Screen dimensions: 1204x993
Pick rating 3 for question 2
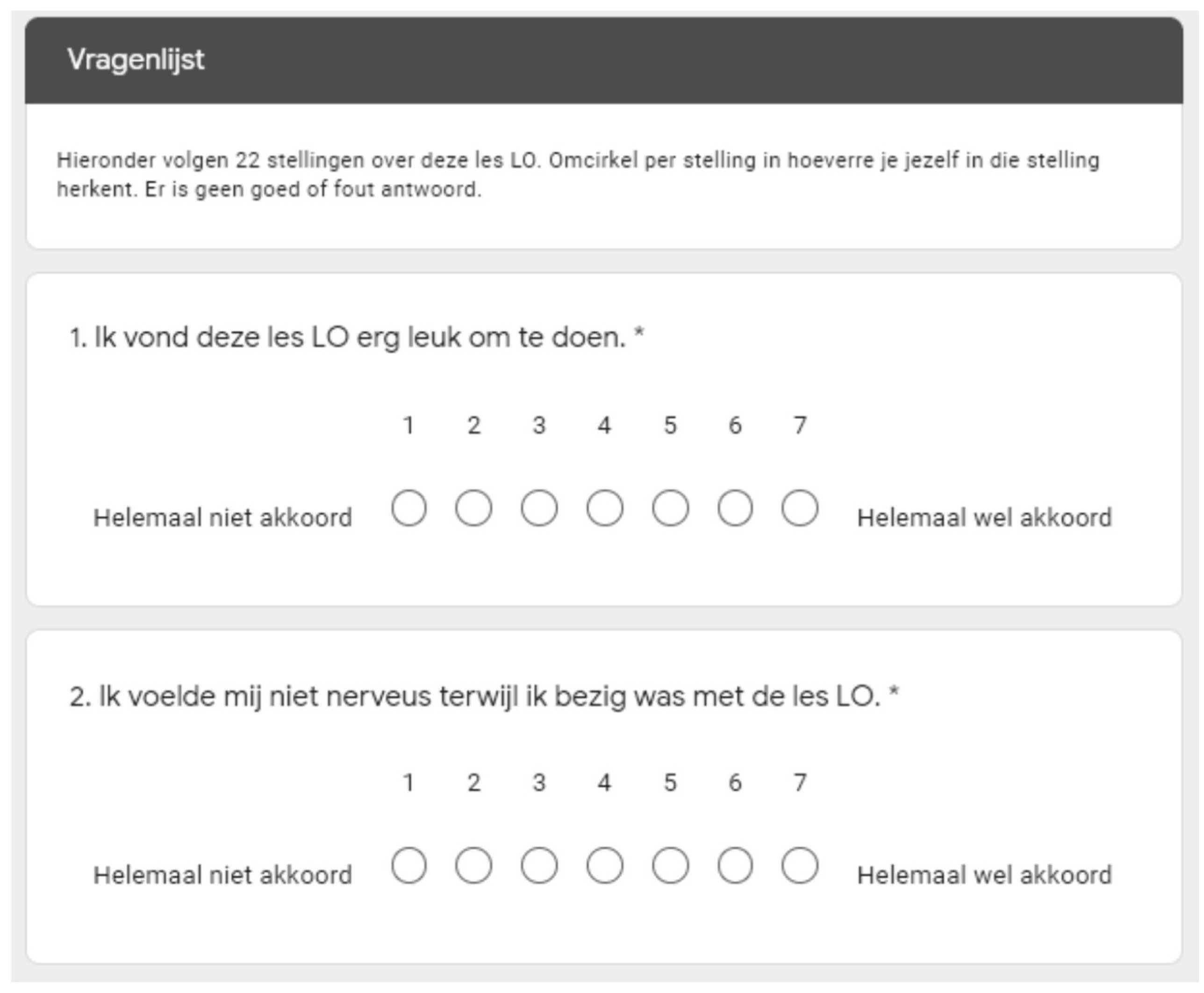538,865
